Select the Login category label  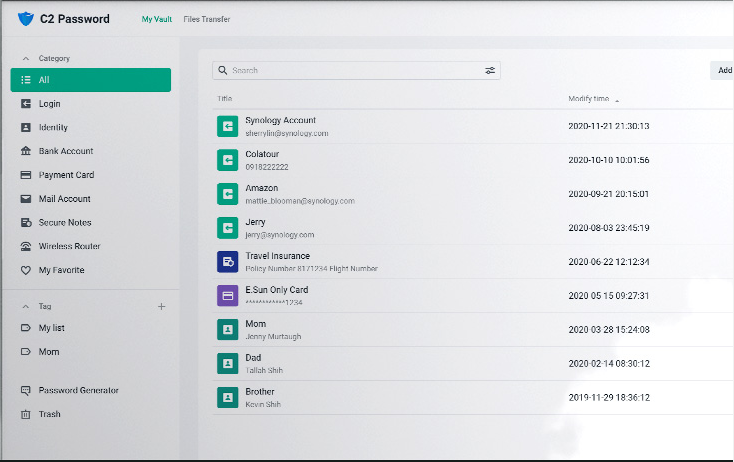pyautogui.click(x=50, y=104)
